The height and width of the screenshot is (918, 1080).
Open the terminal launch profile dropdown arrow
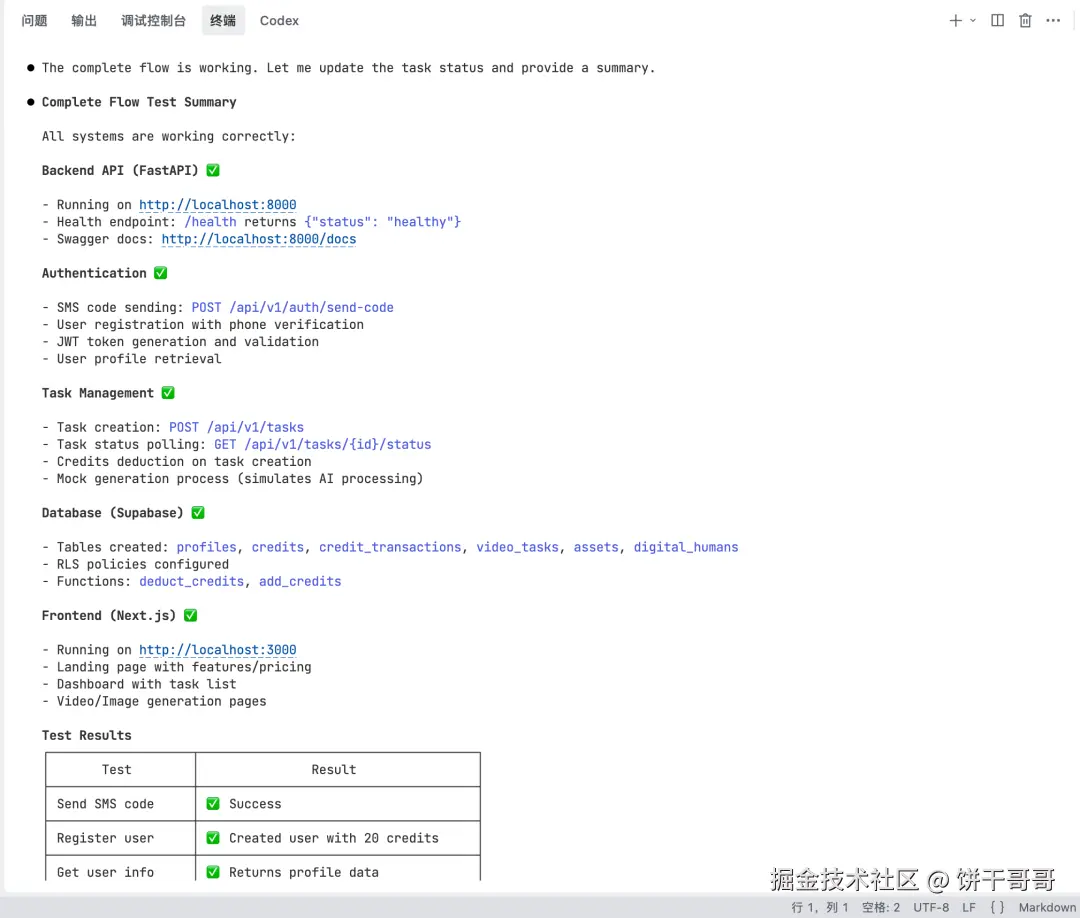(x=973, y=20)
